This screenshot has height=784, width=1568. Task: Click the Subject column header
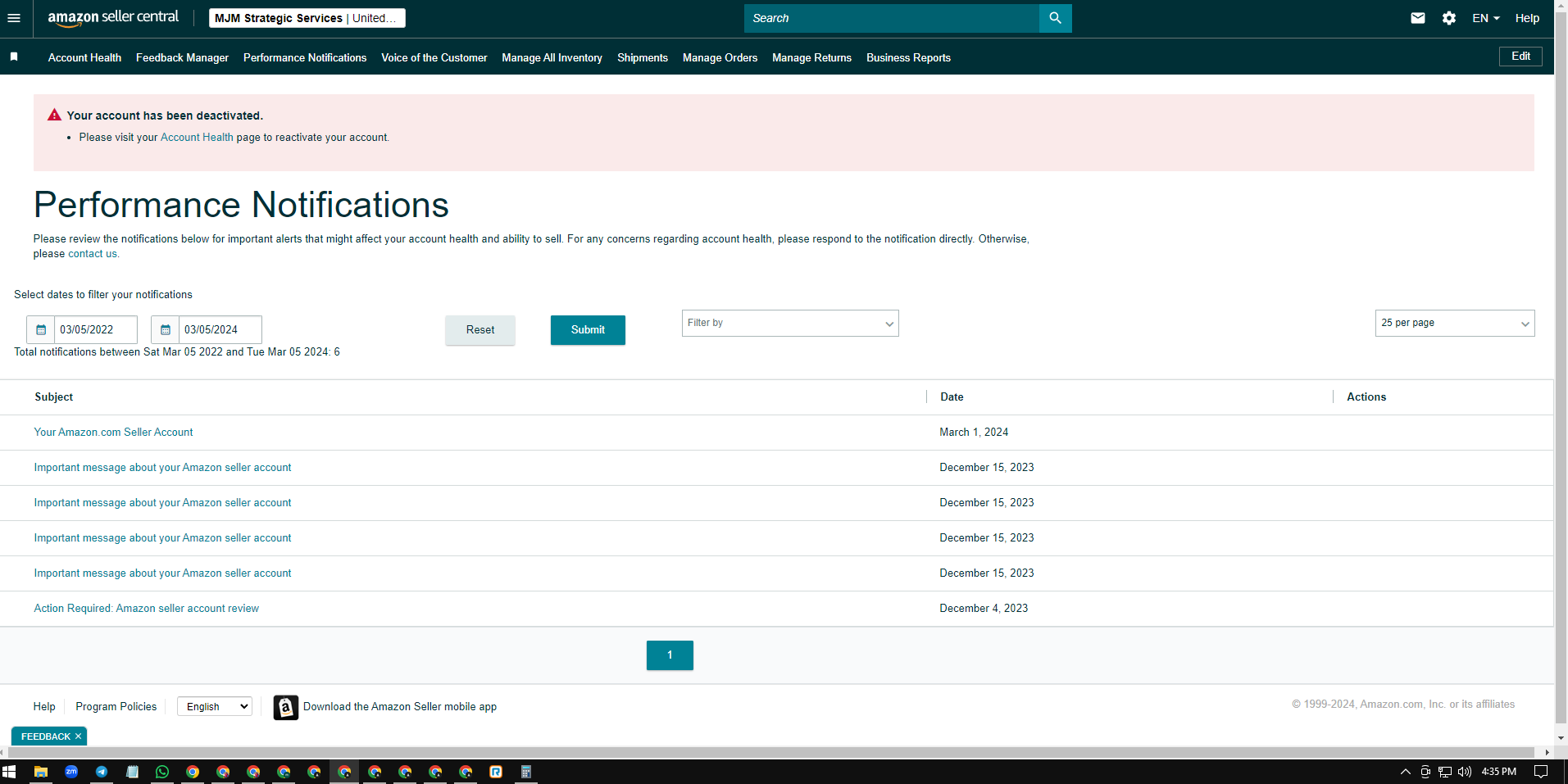click(x=54, y=397)
